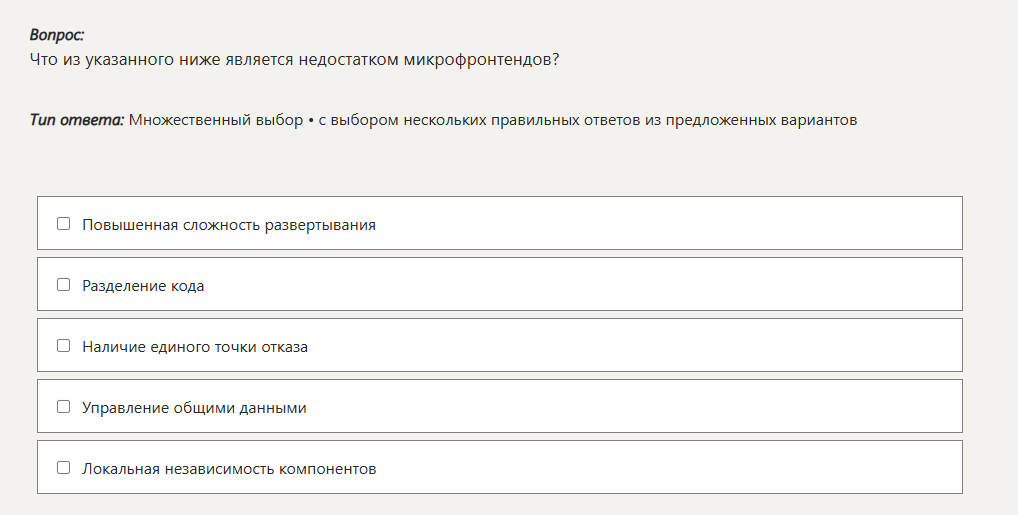The height and width of the screenshot is (515, 1018).
Task: Check the box for 'Повышенная сложность развертывания'
Action: tap(64, 224)
